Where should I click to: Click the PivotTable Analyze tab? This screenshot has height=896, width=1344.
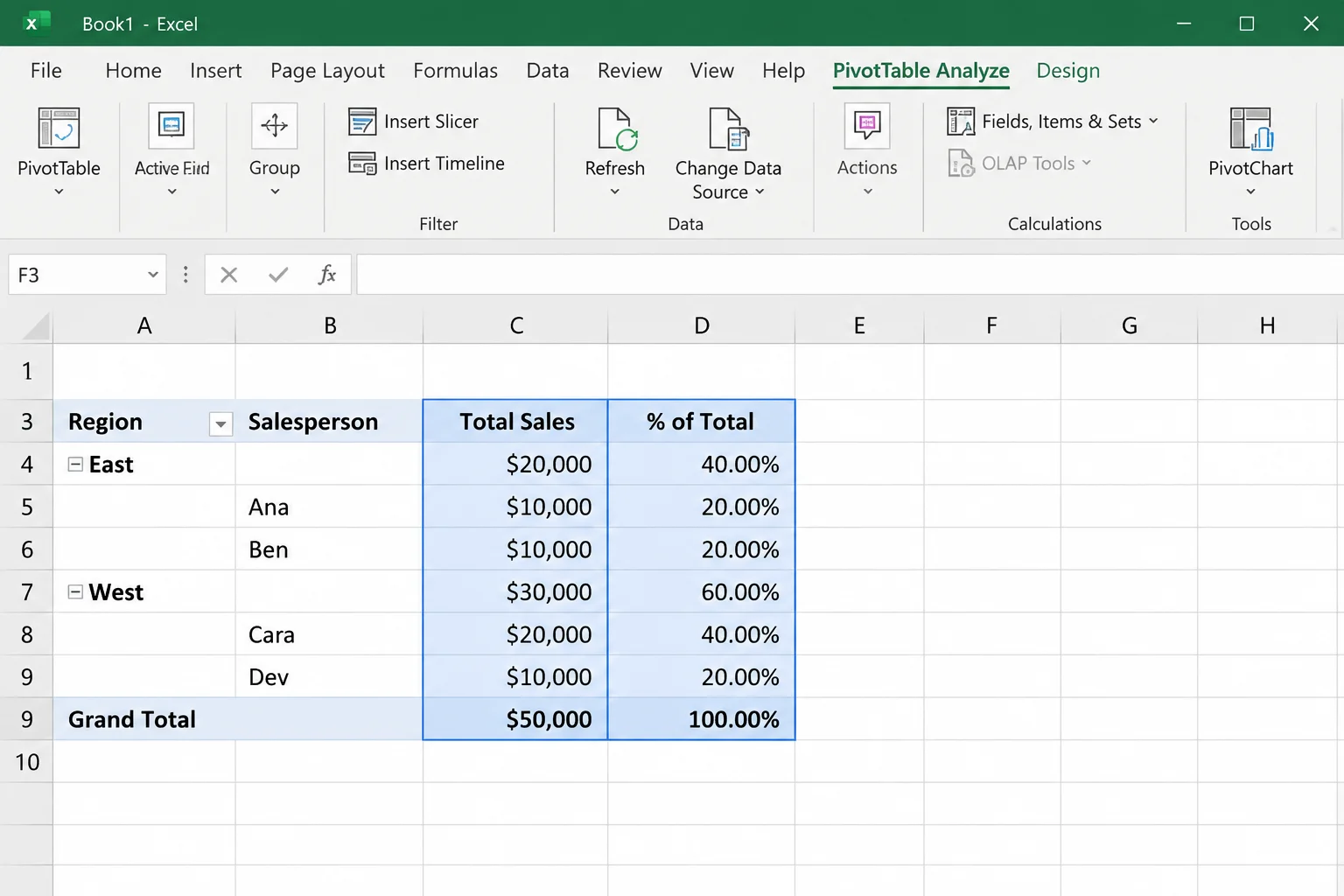click(921, 72)
